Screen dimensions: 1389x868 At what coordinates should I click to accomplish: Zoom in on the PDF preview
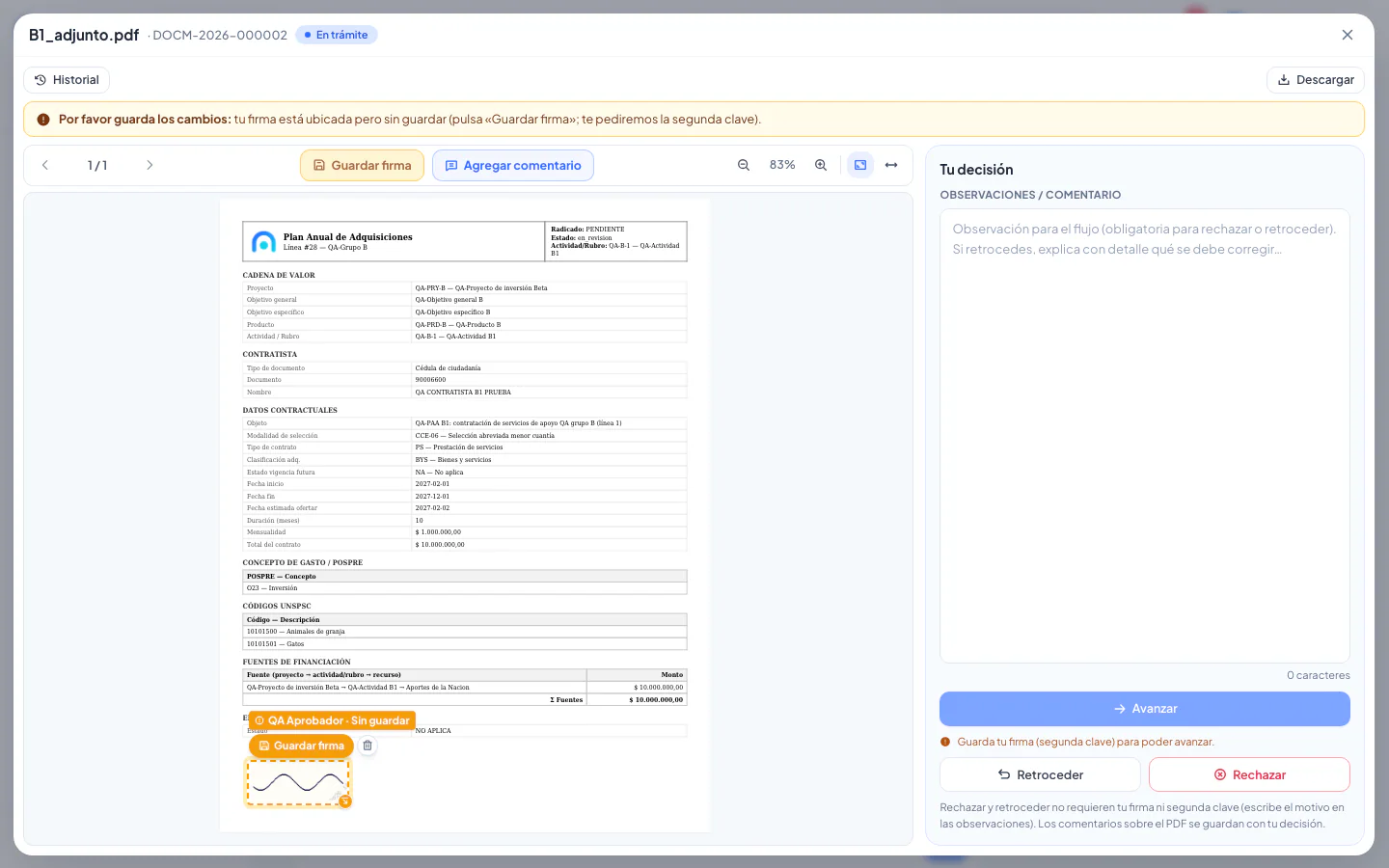click(821, 165)
